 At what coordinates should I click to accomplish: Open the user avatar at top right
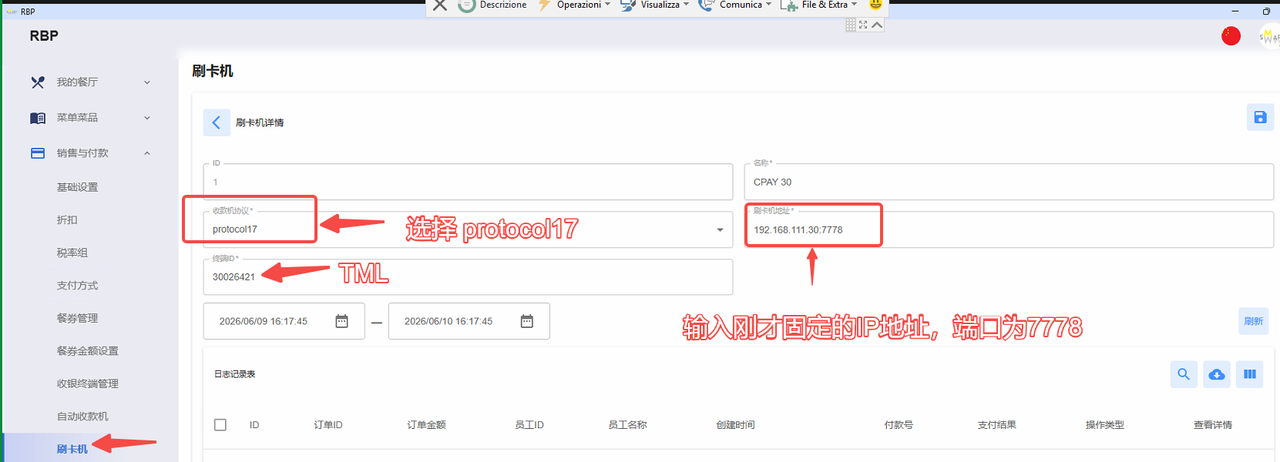point(1269,36)
